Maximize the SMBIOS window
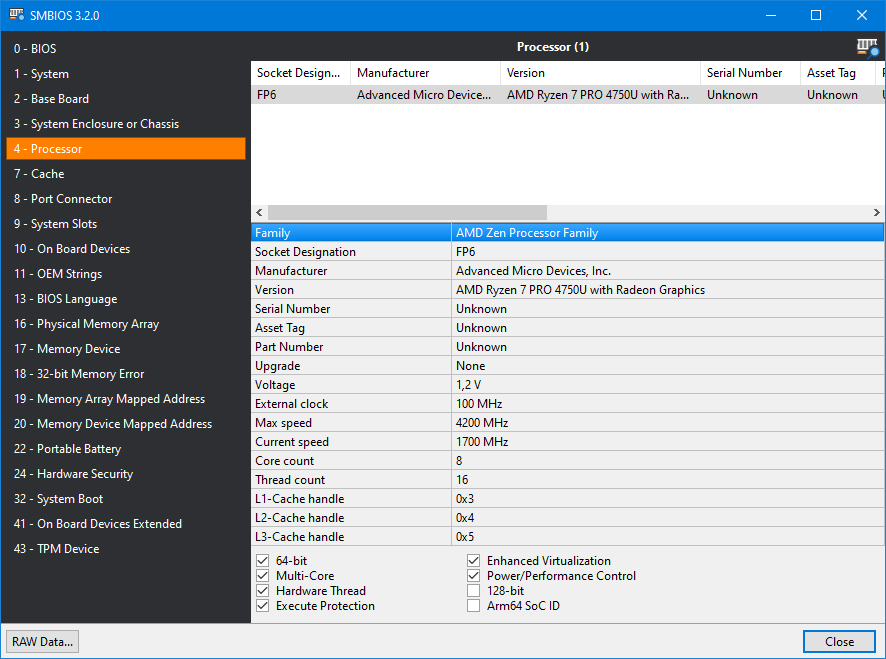 [x=816, y=15]
